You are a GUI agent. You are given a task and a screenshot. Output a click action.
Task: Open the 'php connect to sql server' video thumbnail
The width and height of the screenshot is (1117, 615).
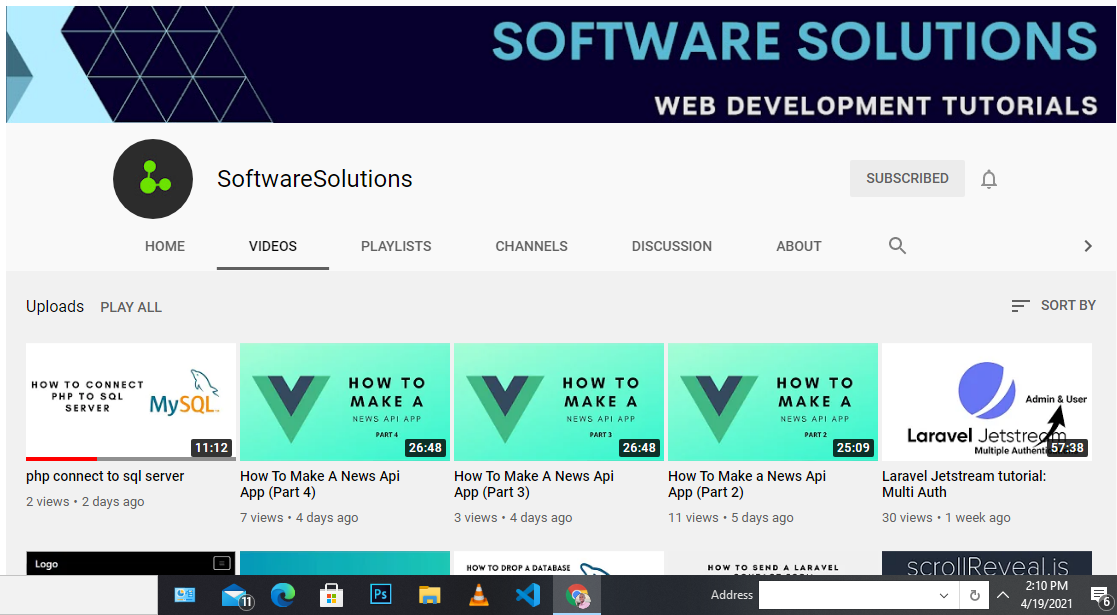[131, 402]
